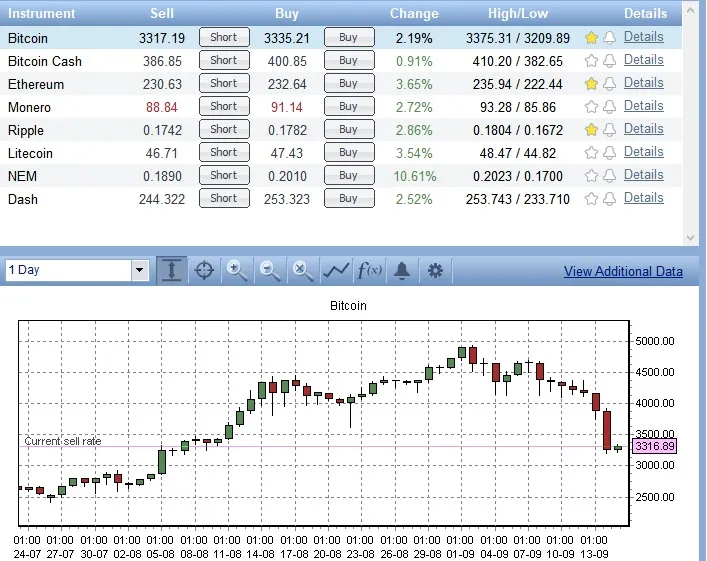Image resolution: width=707 pixels, height=561 pixels.
Task: Click NEM change value 10.61%
Action: 415,176
